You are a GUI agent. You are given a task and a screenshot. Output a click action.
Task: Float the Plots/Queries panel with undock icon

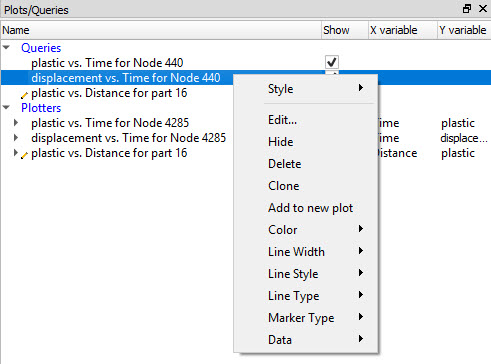[467, 9]
